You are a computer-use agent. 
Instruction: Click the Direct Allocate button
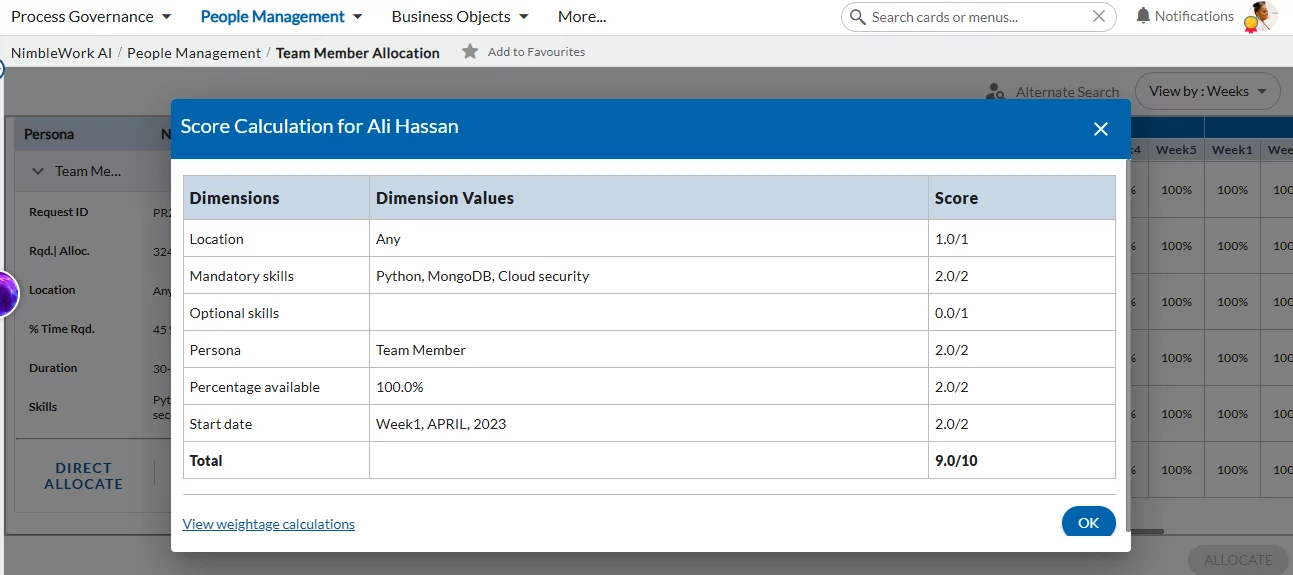[83, 476]
